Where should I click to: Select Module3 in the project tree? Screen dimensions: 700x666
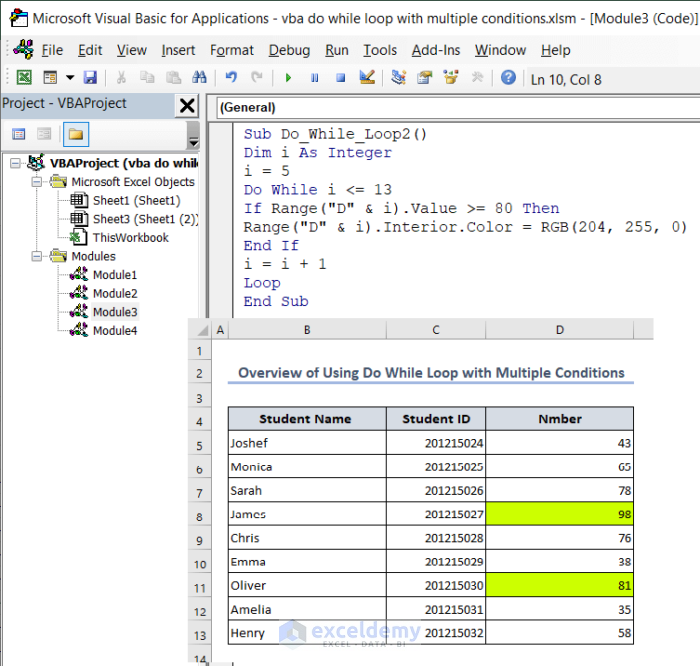(x=114, y=312)
